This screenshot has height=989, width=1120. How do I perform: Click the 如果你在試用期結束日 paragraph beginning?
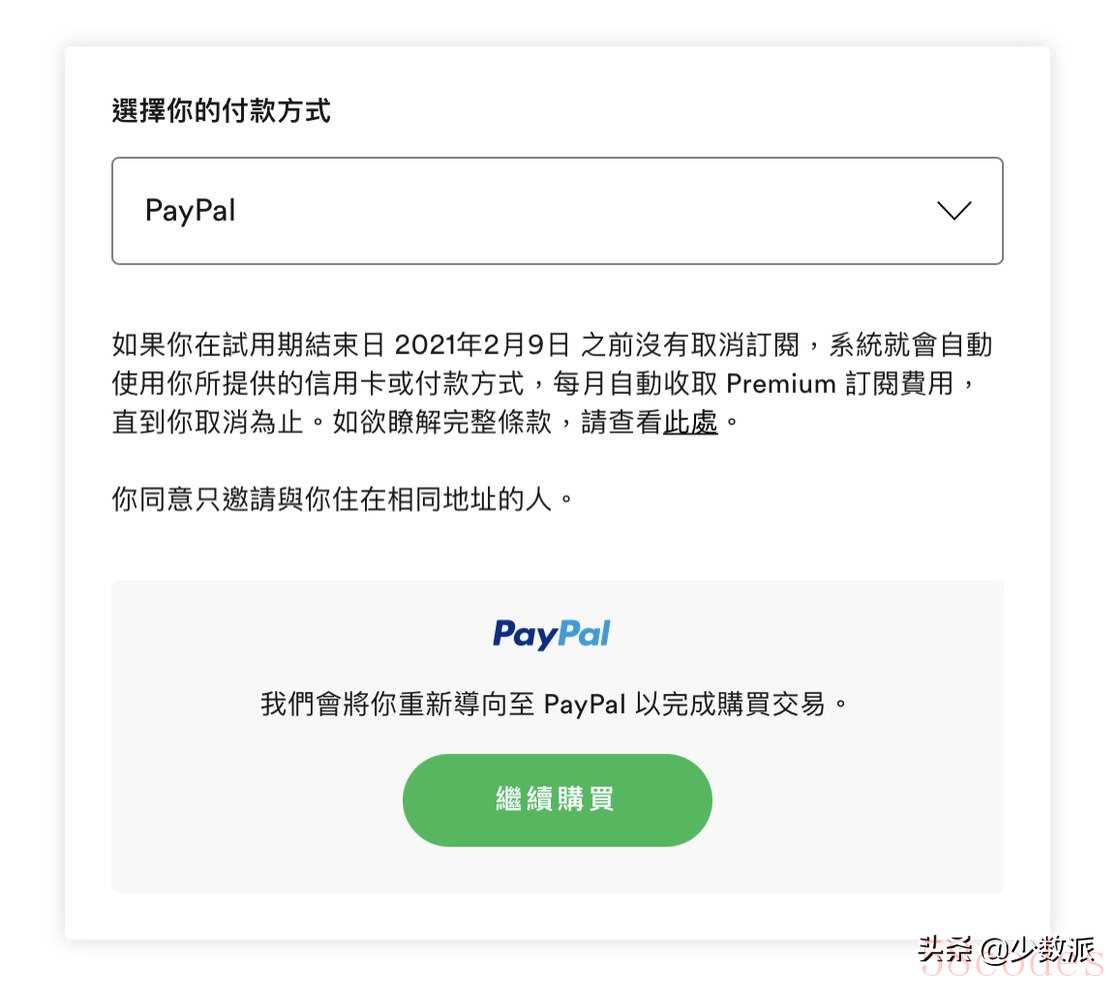(249, 345)
